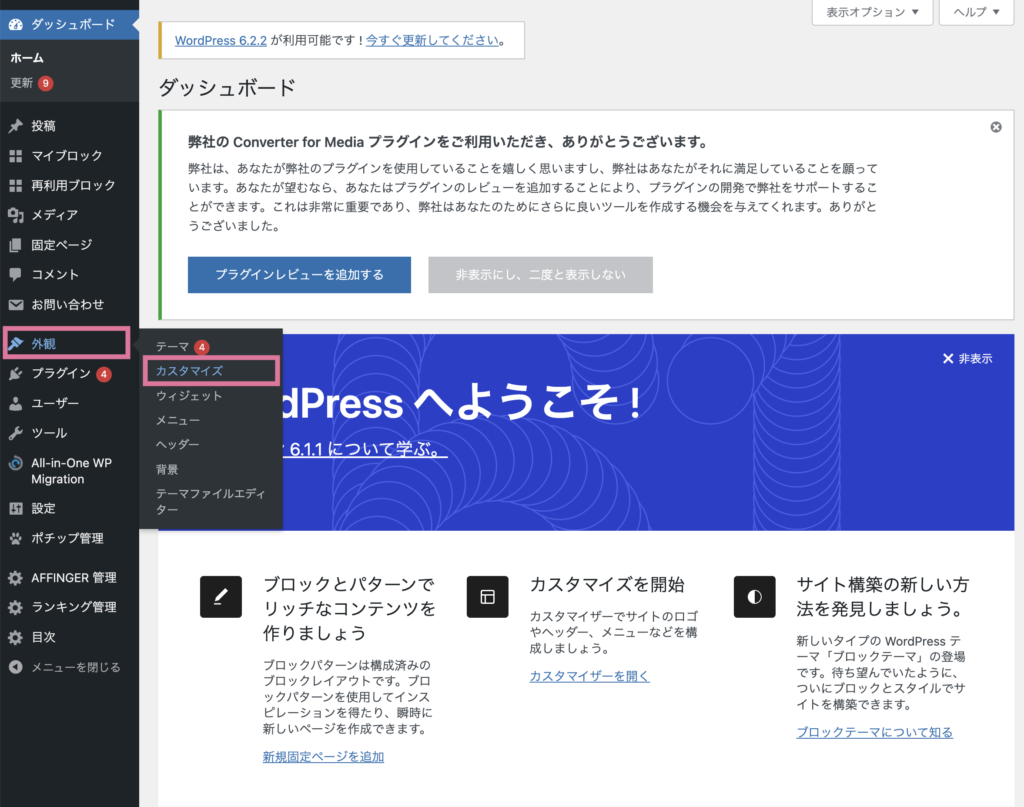1024x807 pixels.
Task: Click the pages icon beside 固定ページ
Action: coord(16,245)
